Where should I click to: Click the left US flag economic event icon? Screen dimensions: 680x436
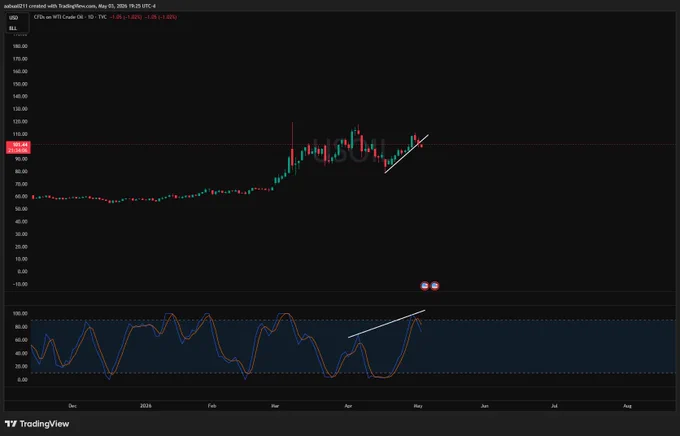425,285
